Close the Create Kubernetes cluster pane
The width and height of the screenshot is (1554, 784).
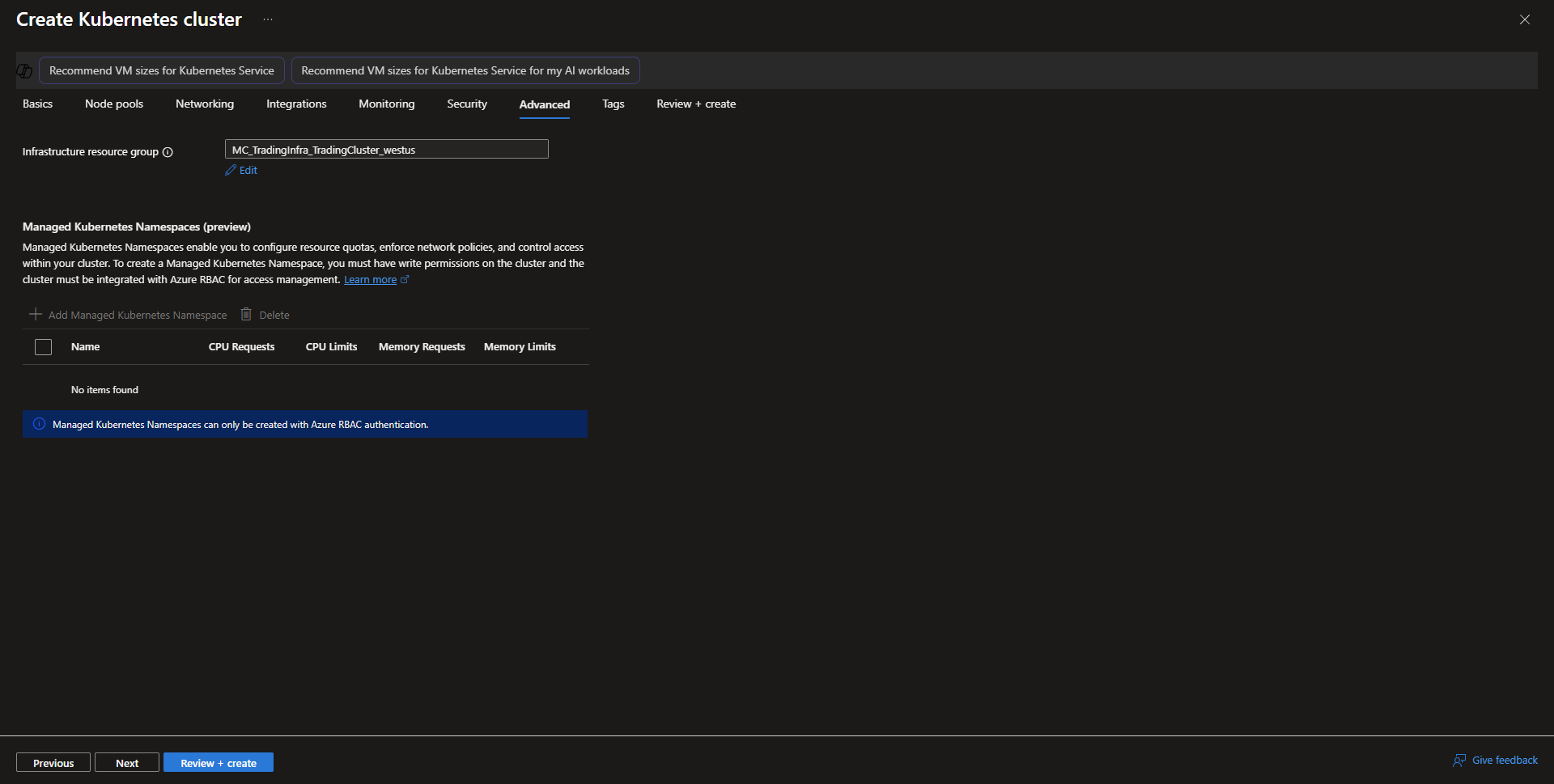click(1524, 19)
